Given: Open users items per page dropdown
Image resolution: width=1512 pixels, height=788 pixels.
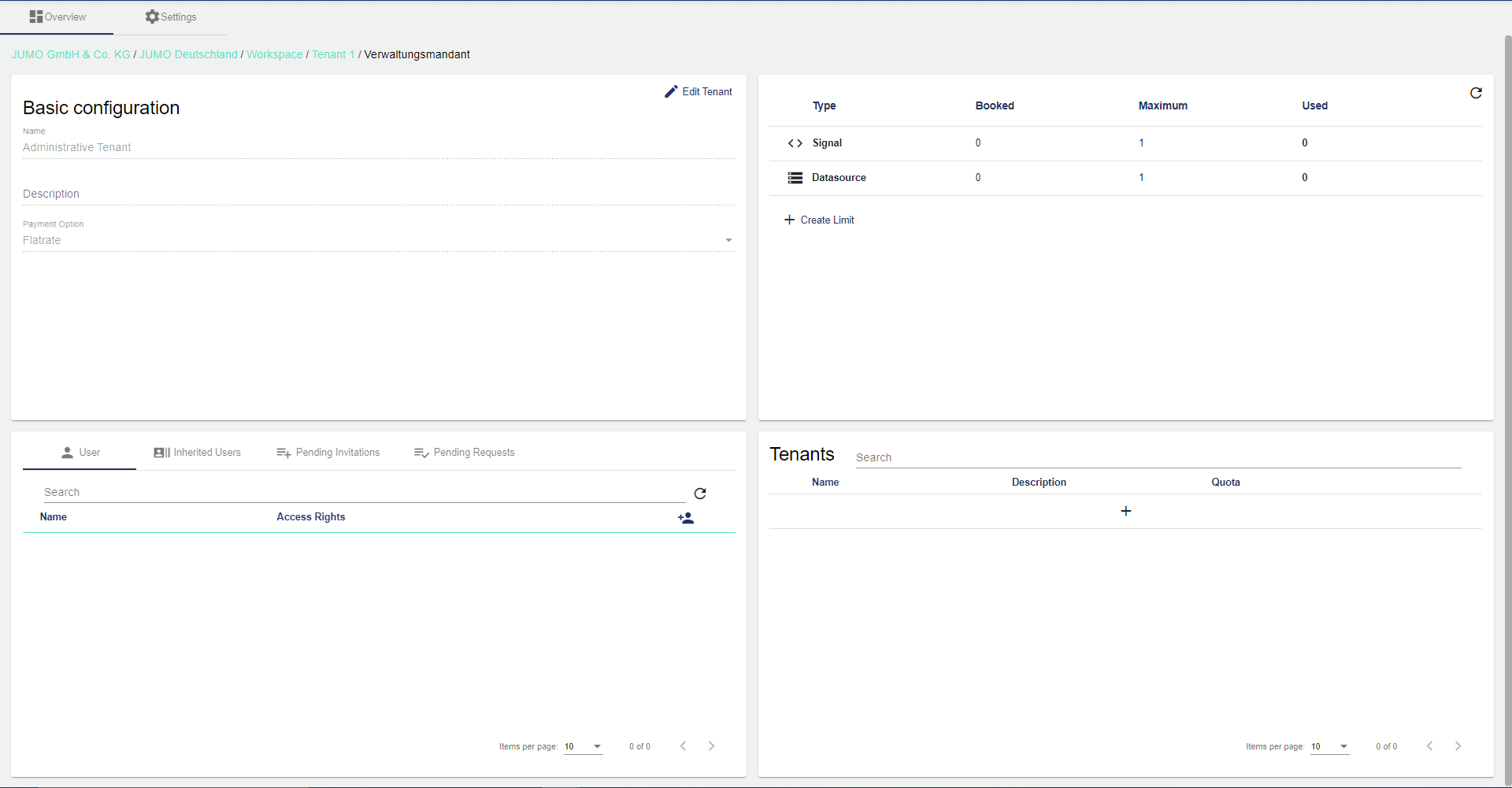Looking at the screenshot, I should pos(584,746).
